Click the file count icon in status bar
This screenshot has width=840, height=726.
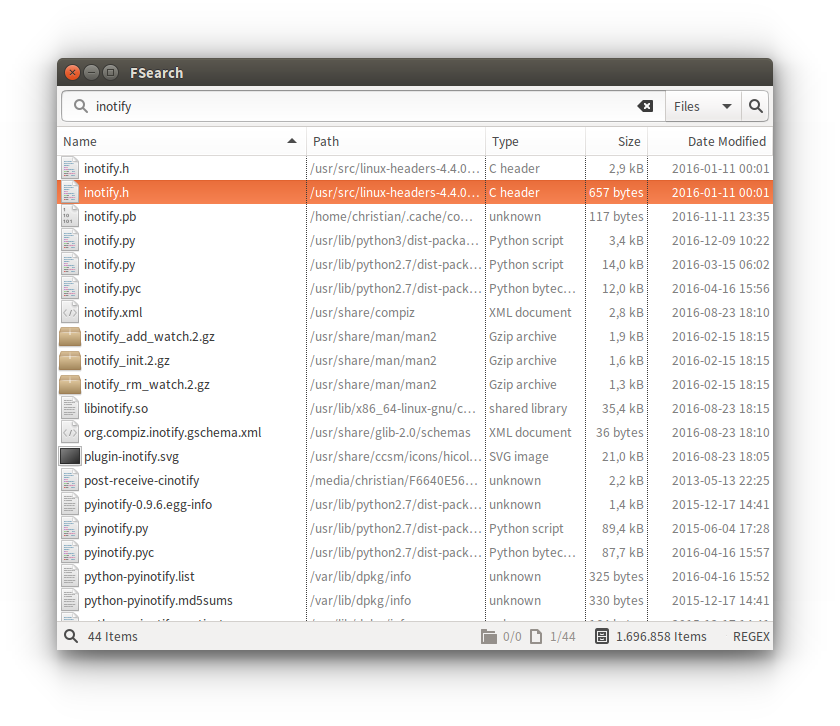pos(536,637)
